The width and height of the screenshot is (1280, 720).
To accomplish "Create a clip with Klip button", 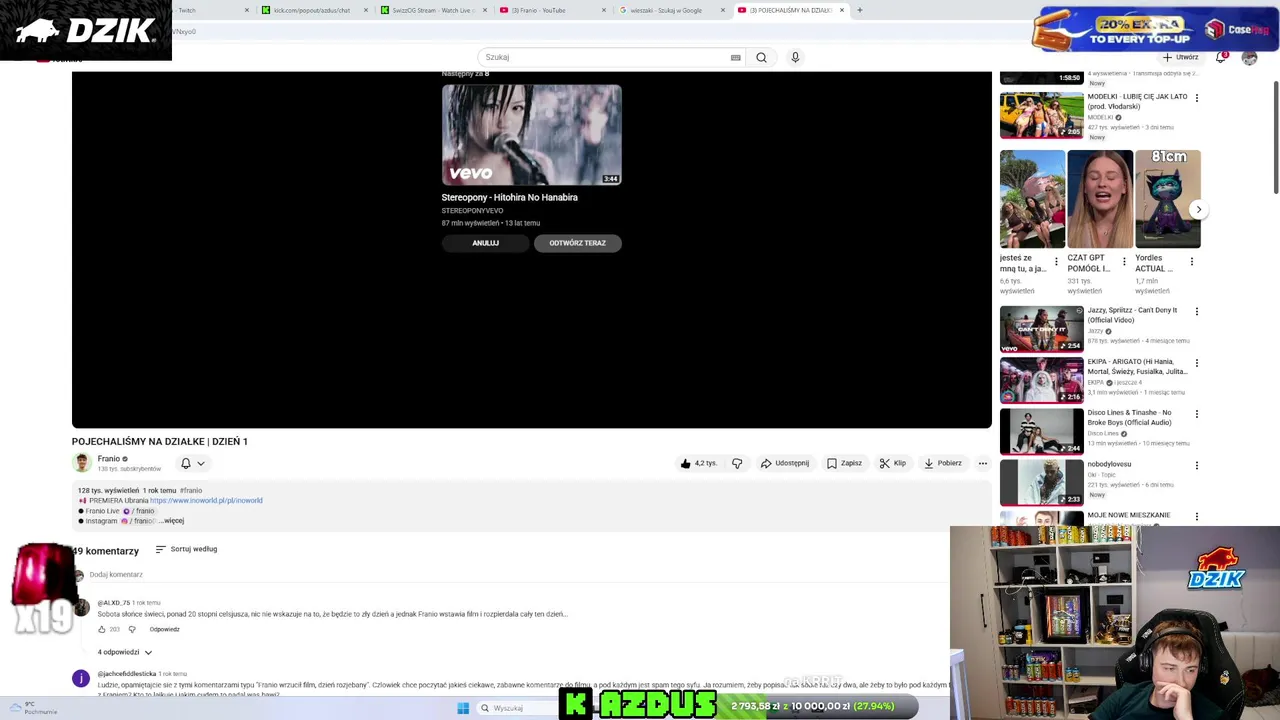I will 893,463.
